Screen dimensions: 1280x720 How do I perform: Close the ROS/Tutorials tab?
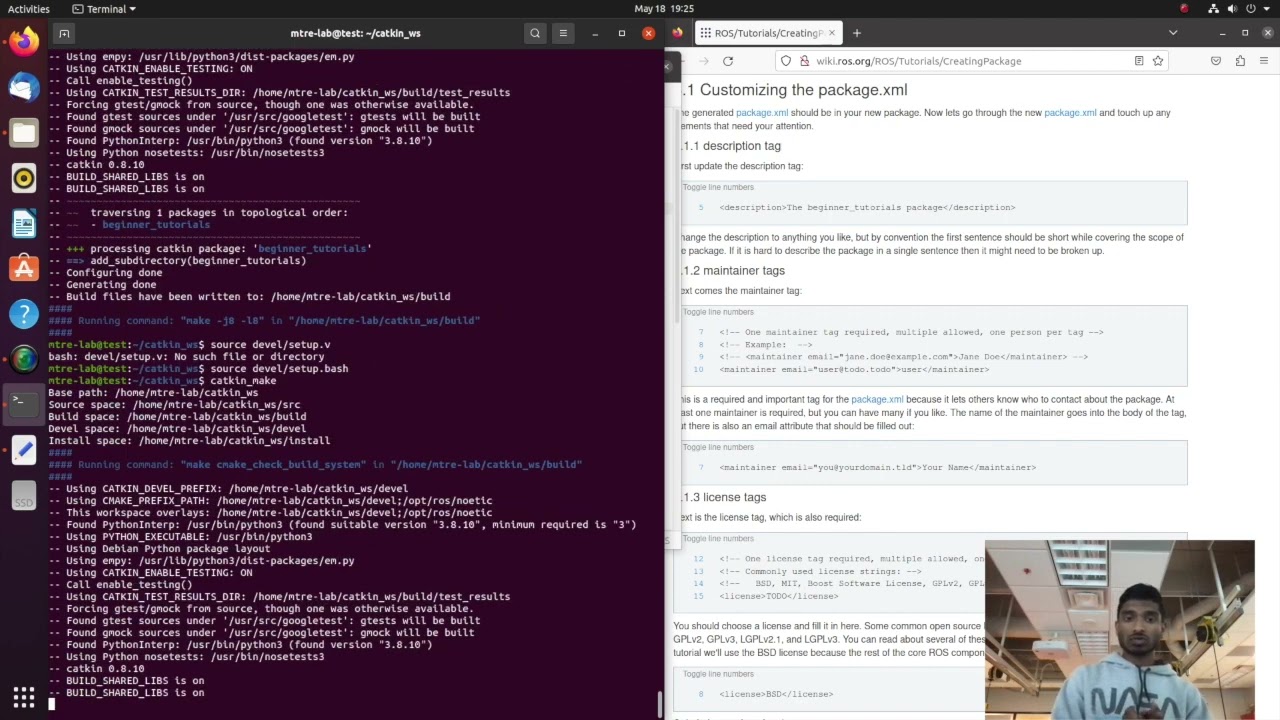coord(831,33)
